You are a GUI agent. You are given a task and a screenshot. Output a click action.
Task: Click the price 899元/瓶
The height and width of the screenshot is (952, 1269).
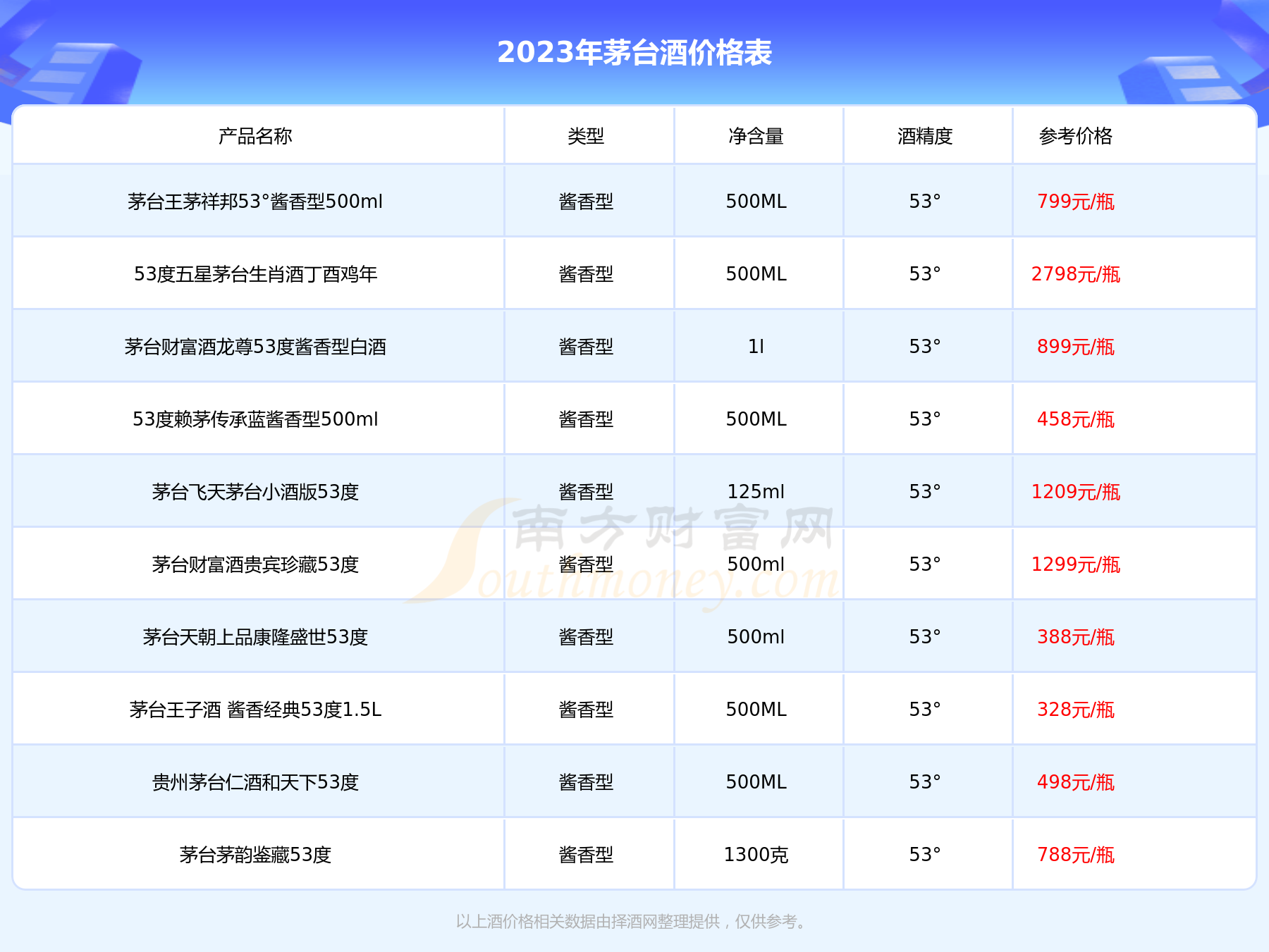1075,347
